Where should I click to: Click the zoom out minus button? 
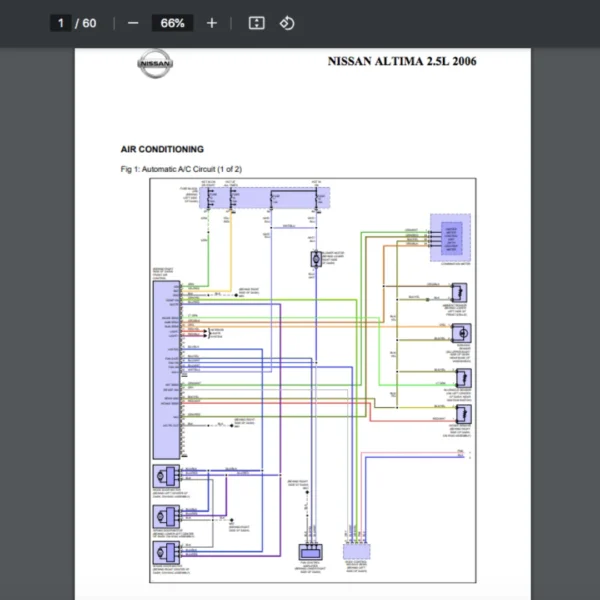(133, 23)
